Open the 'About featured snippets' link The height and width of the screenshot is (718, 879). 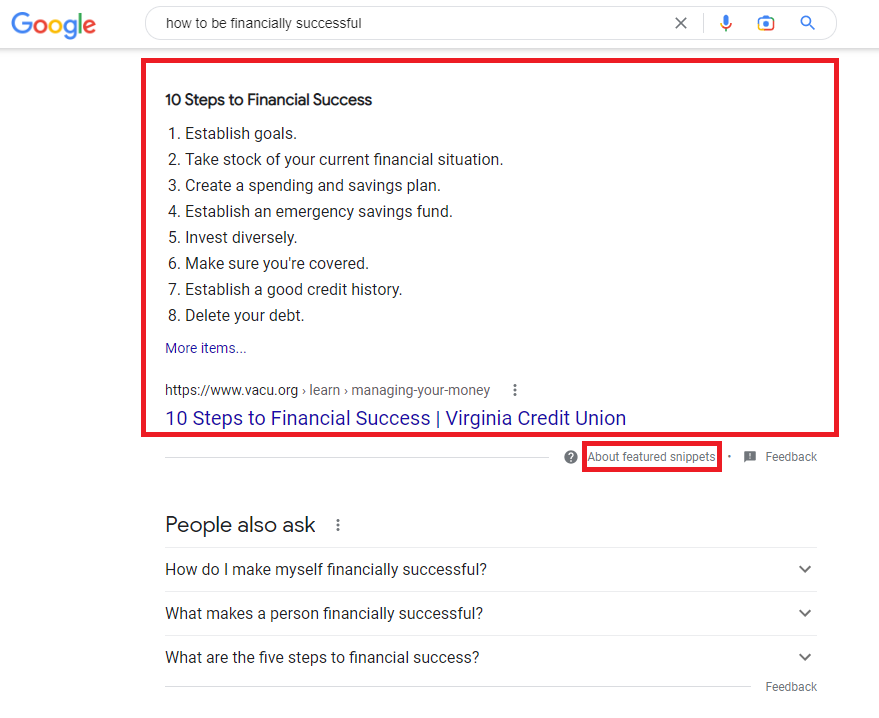pyautogui.click(x=651, y=456)
